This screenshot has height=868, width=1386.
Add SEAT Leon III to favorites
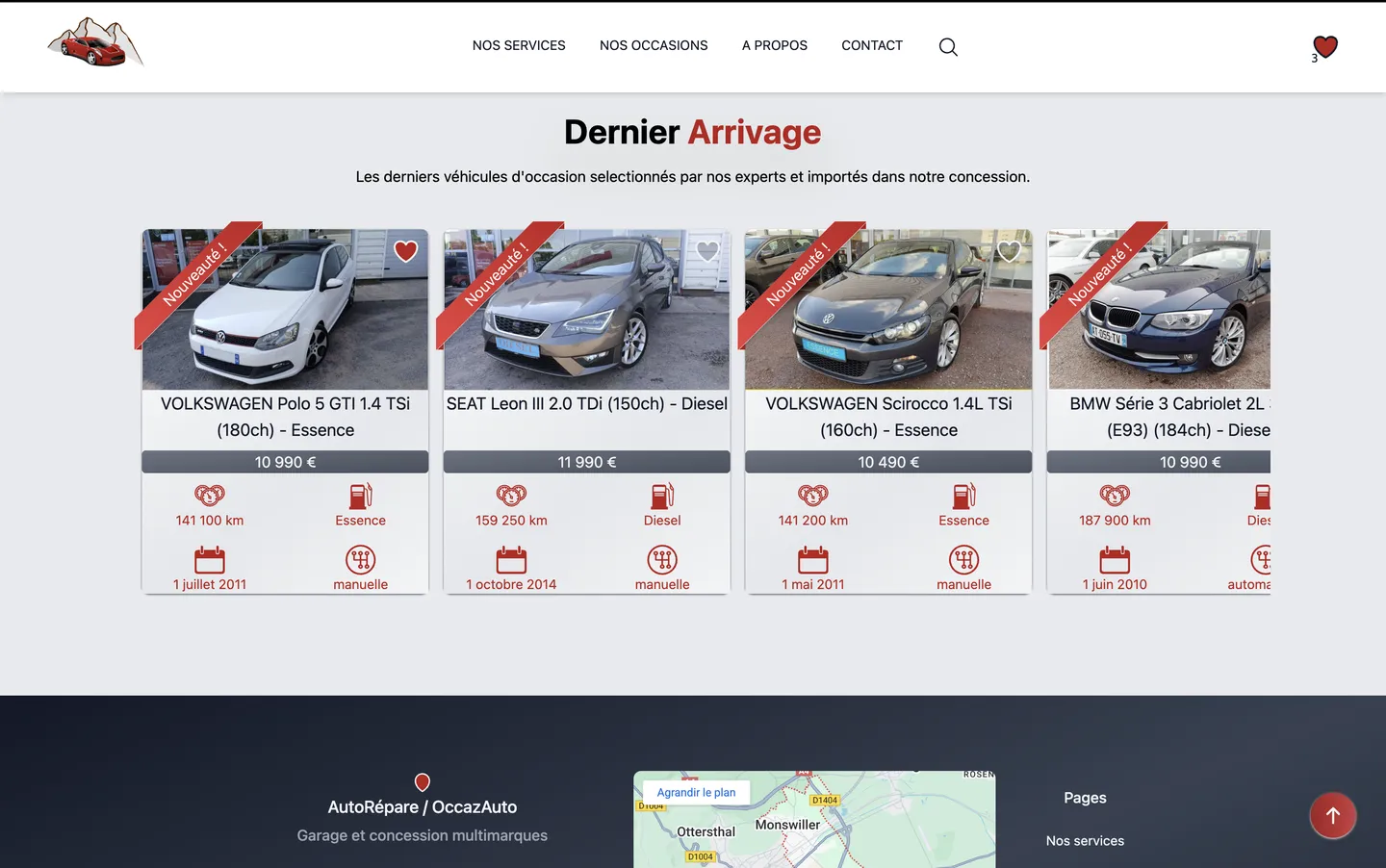[x=707, y=251]
